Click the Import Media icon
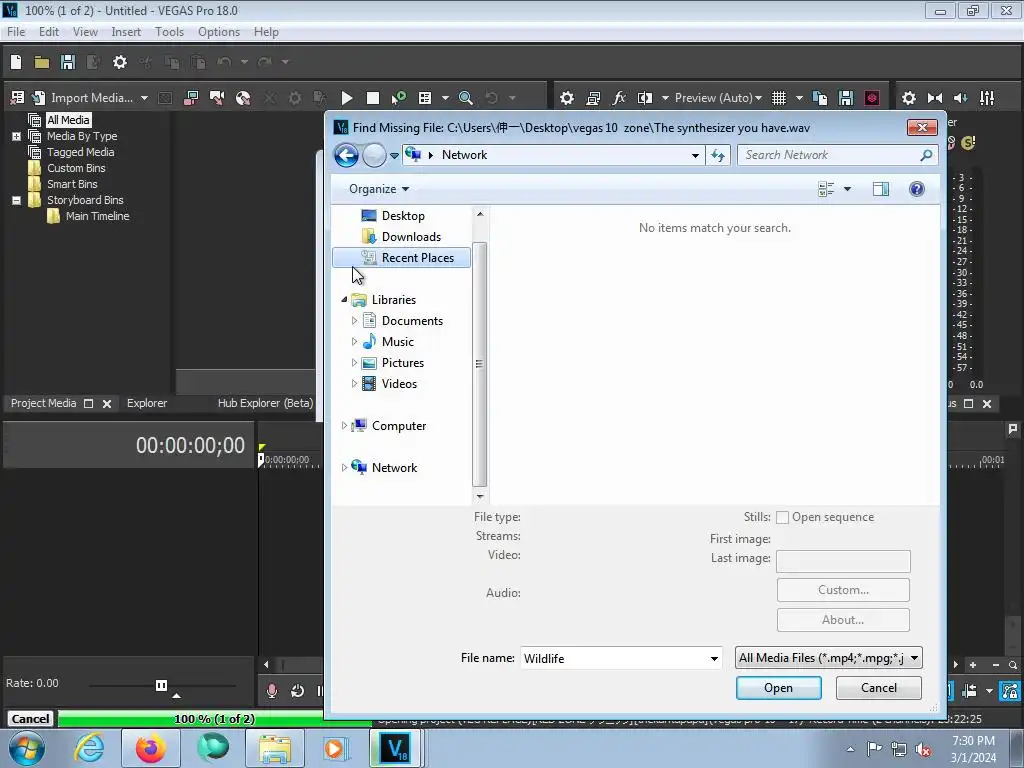The height and width of the screenshot is (768, 1024). tap(39, 98)
